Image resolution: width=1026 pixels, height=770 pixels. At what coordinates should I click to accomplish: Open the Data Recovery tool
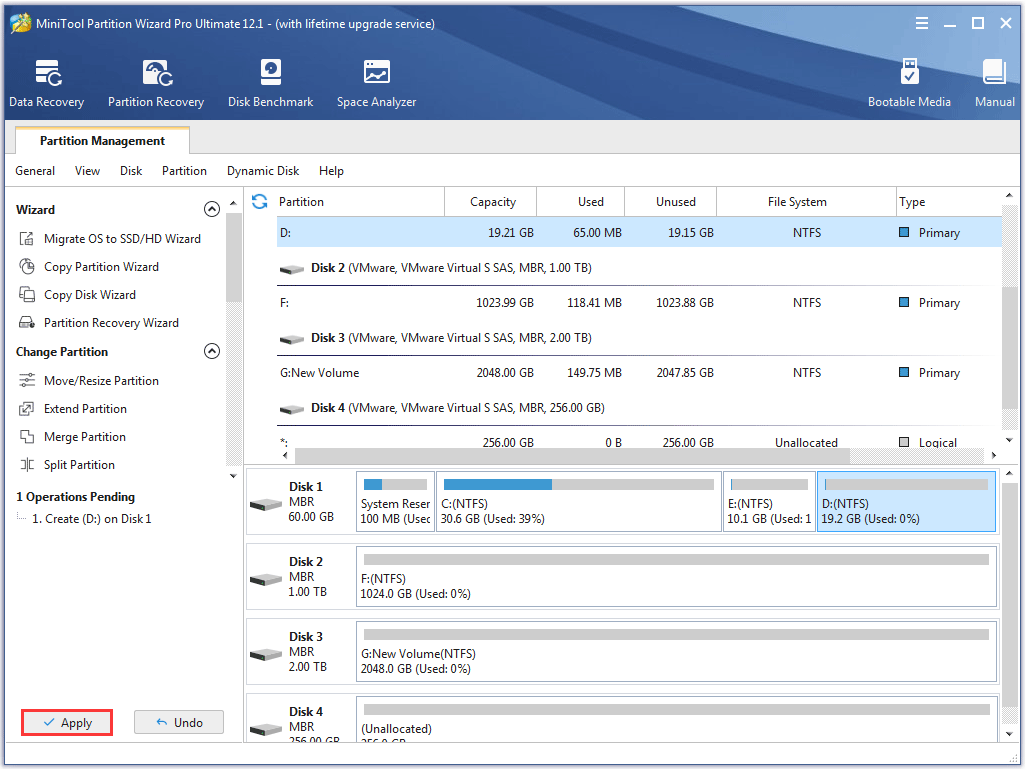pyautogui.click(x=46, y=83)
